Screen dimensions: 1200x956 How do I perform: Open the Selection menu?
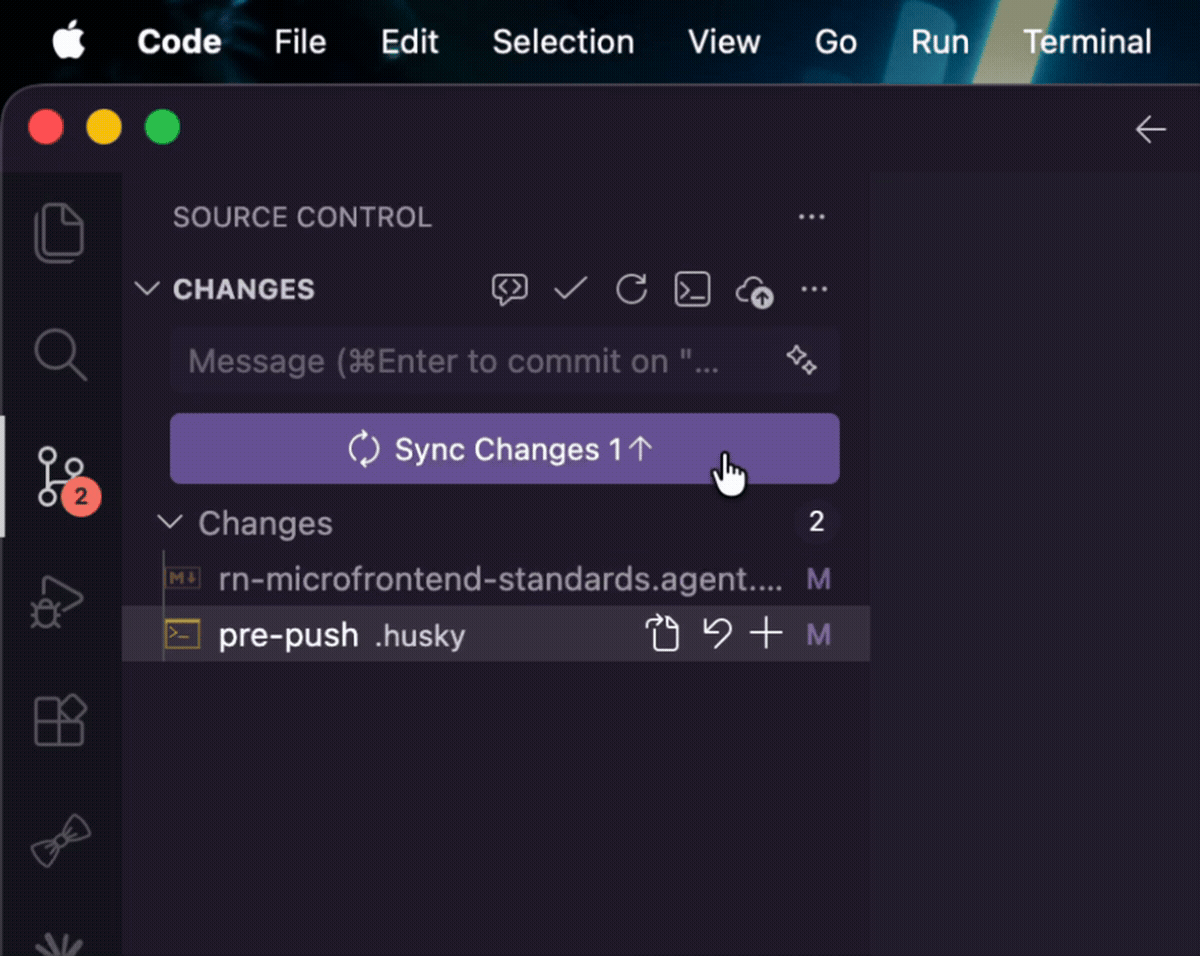click(x=563, y=42)
